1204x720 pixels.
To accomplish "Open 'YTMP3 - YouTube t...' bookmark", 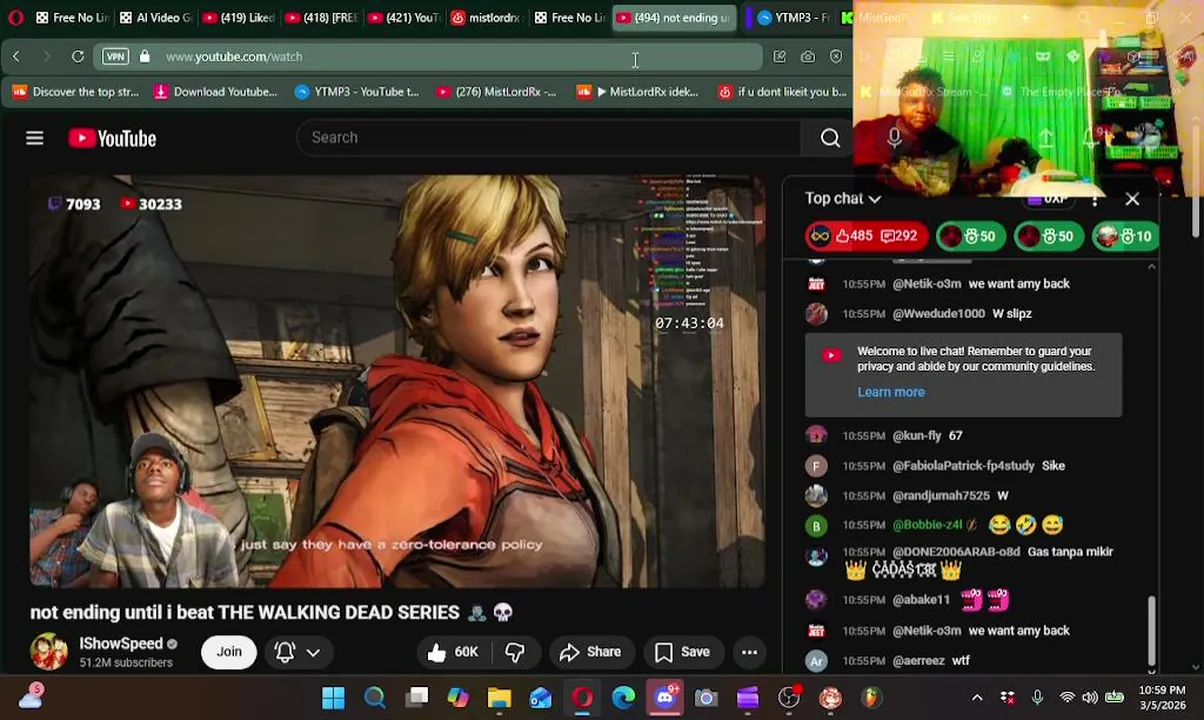I will pos(357,92).
